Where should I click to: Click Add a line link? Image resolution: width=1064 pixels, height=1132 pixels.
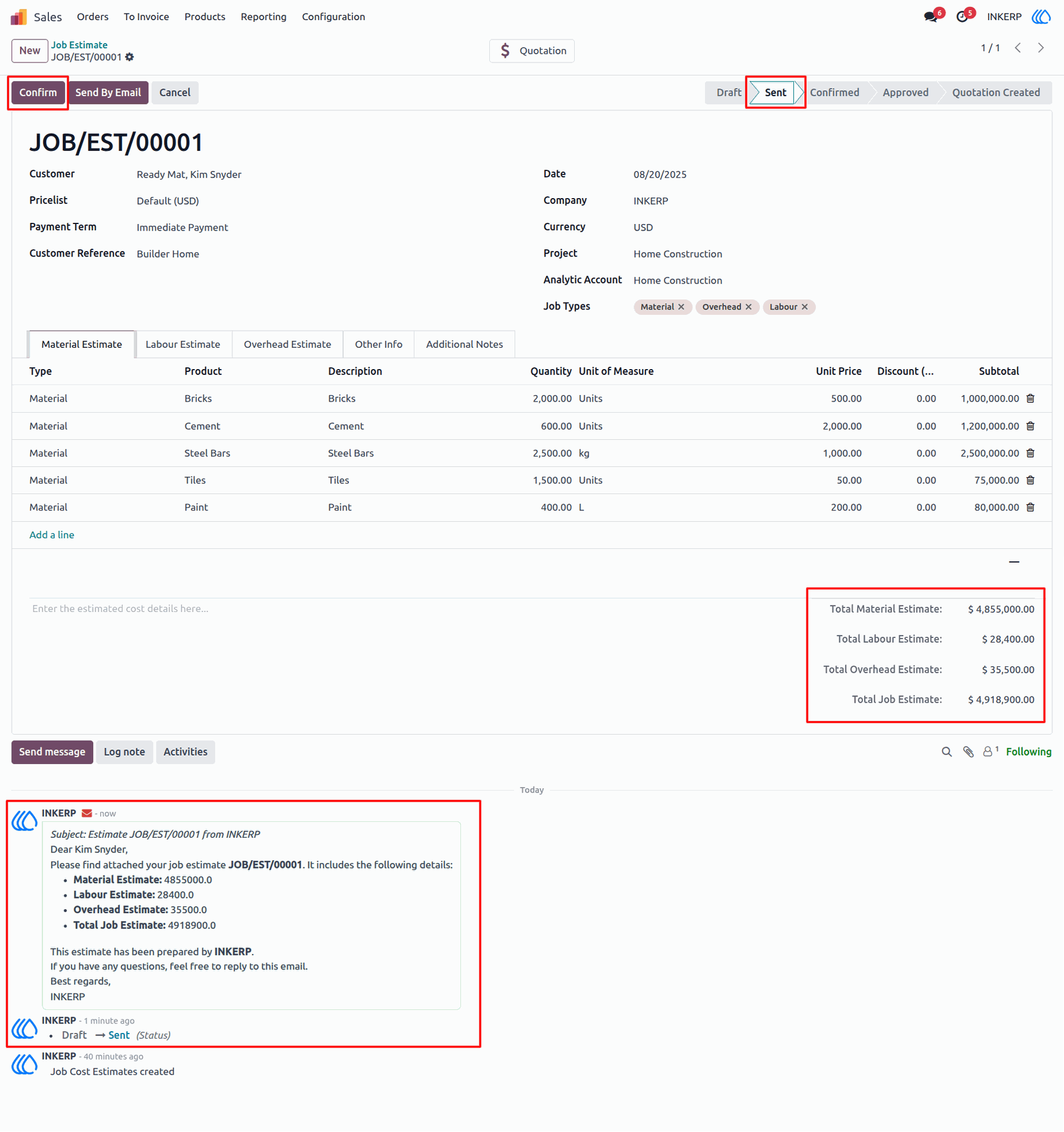pyautogui.click(x=52, y=535)
